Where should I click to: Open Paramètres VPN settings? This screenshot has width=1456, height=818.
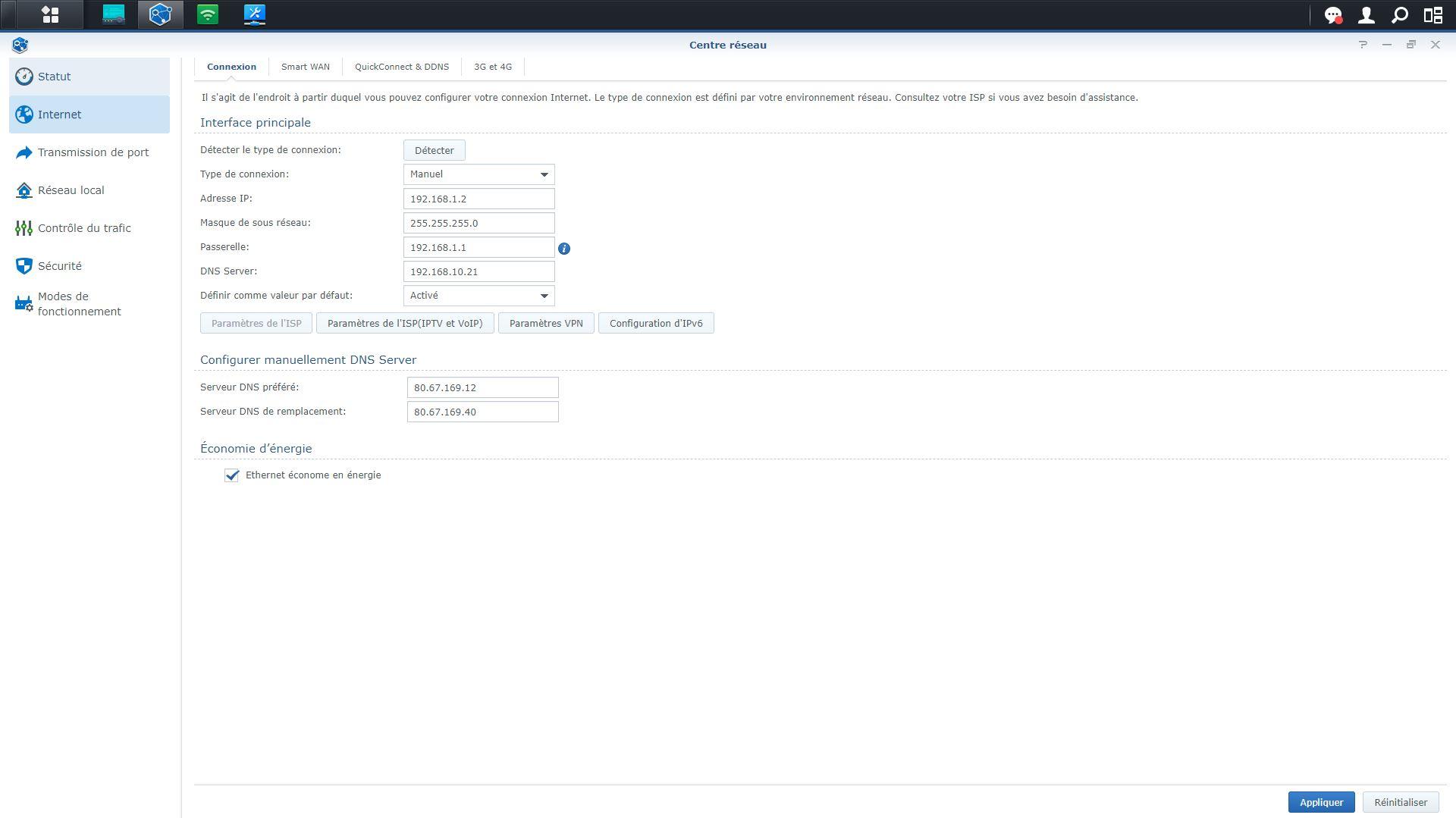pyautogui.click(x=546, y=323)
